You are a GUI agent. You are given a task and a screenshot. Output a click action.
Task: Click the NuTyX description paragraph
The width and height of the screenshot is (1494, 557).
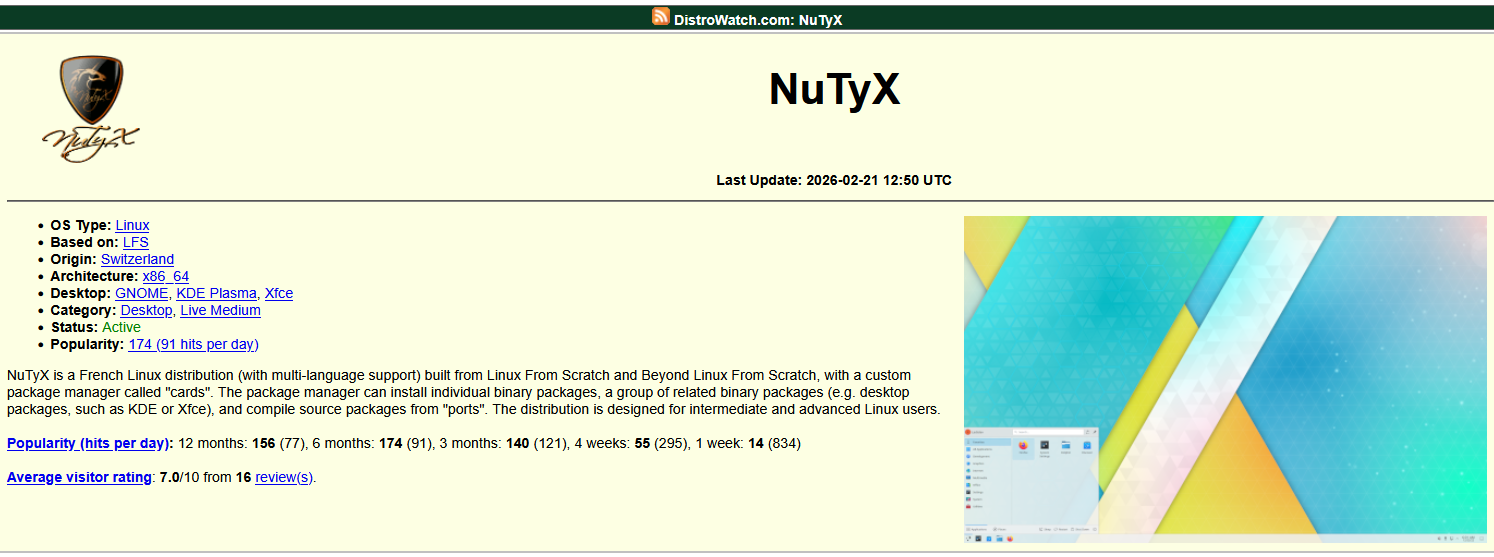click(474, 392)
